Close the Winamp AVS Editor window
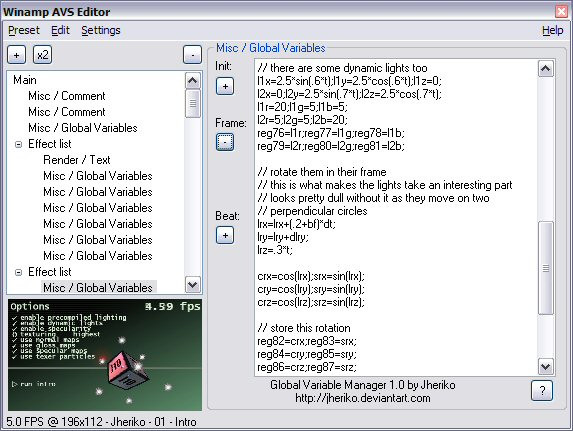The image size is (573, 431). (x=561, y=11)
